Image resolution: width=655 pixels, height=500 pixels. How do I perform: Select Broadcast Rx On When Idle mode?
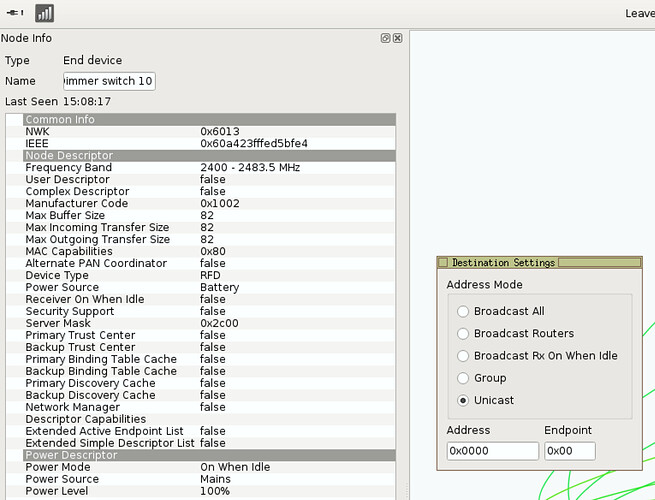point(537,355)
